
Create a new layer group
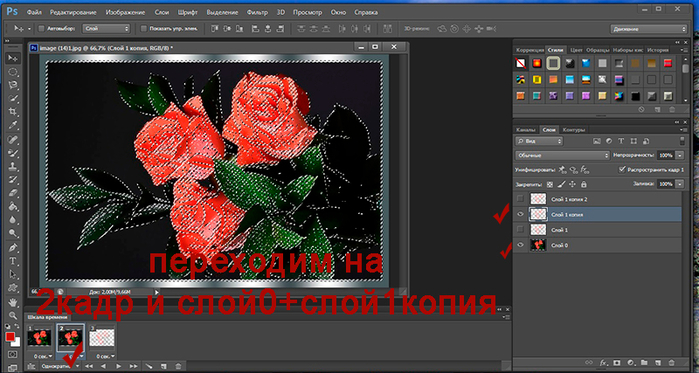pos(644,363)
